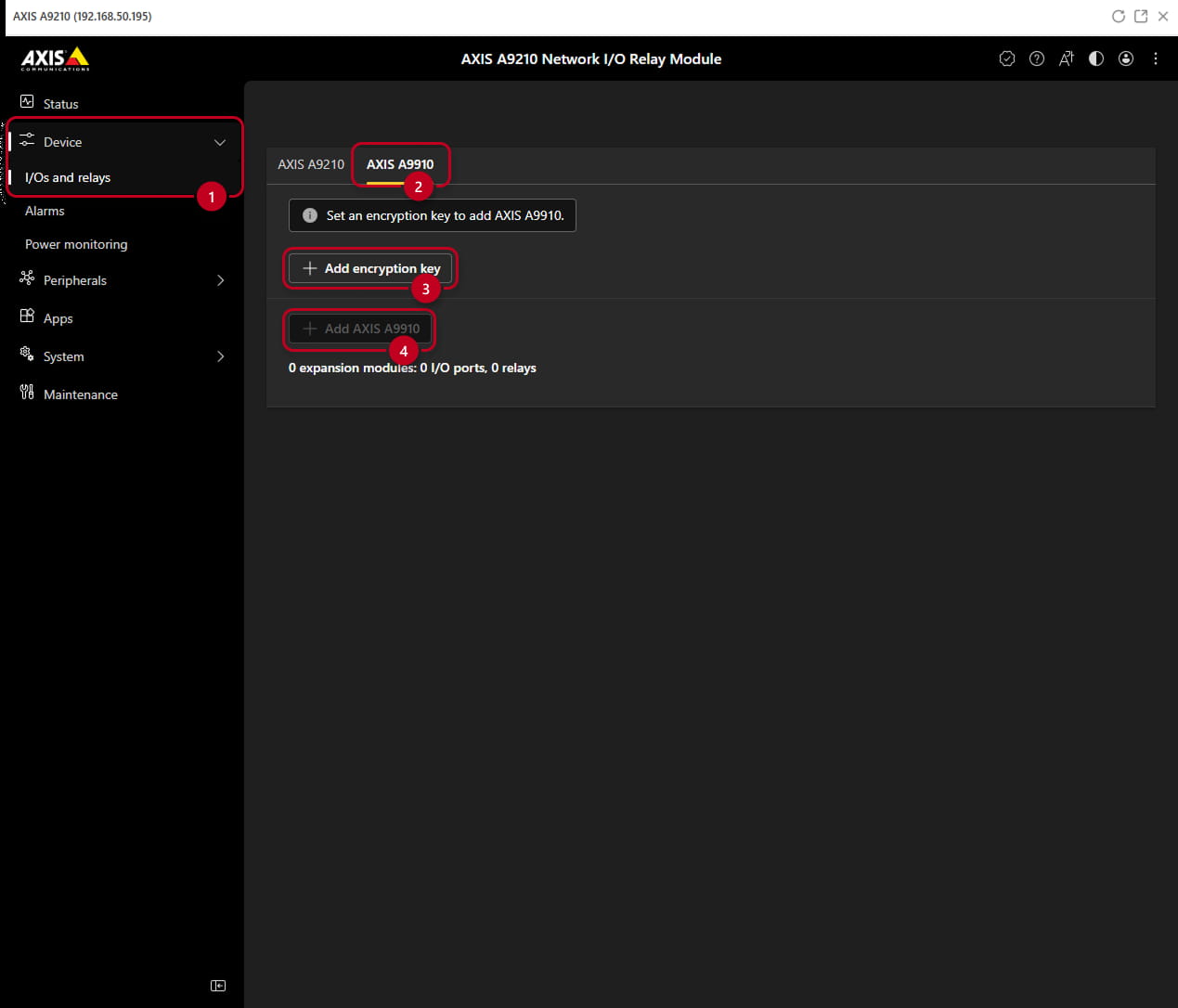Click the 'Set an encryption key' notice text
The width and height of the screenshot is (1178, 1008).
(x=445, y=215)
